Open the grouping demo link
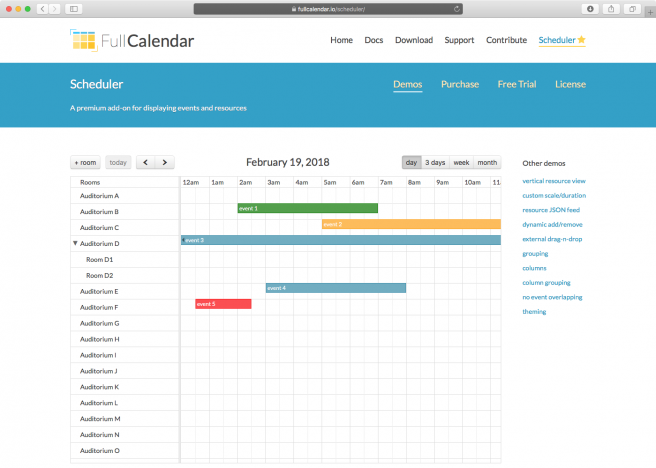 (535, 253)
